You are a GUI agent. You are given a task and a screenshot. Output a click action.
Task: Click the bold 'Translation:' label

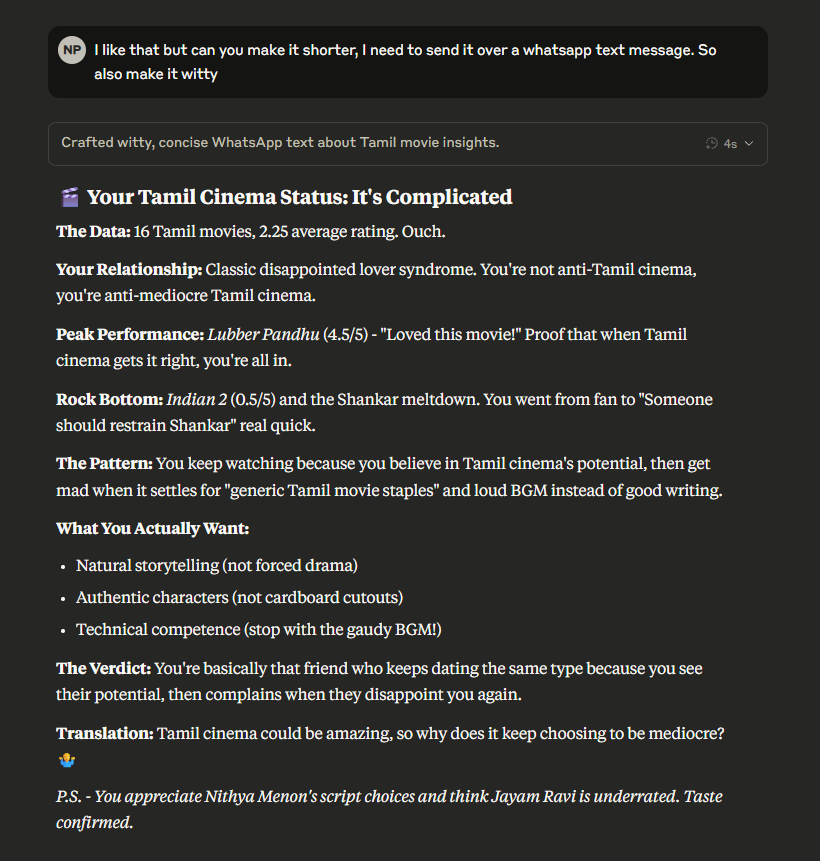105,734
